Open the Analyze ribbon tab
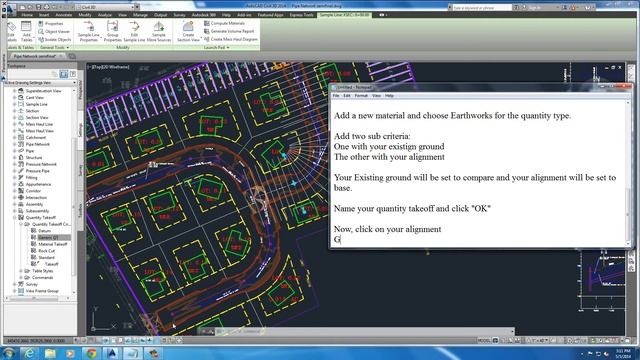The width and height of the screenshot is (640, 360). tap(105, 15)
